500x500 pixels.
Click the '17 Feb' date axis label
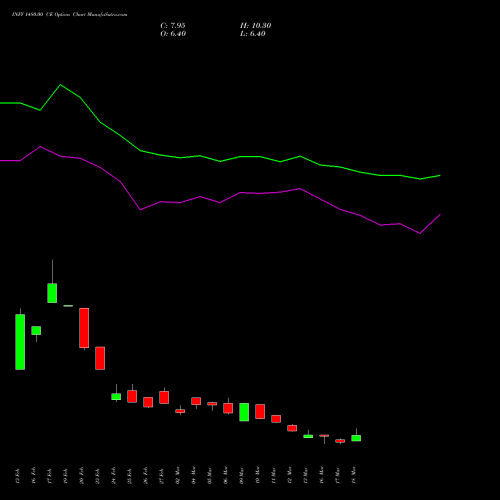(49, 476)
